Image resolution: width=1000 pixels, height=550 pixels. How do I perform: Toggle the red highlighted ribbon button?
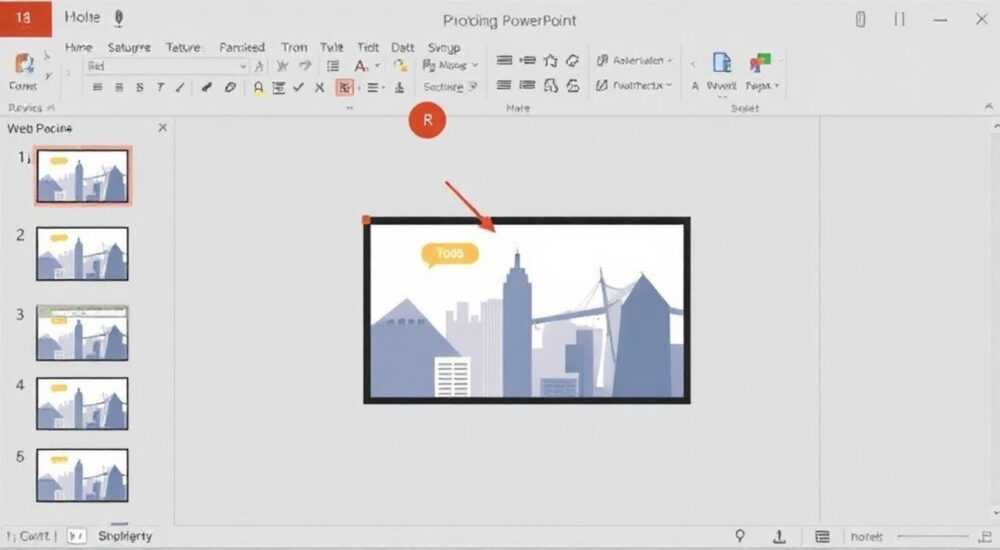(x=344, y=87)
